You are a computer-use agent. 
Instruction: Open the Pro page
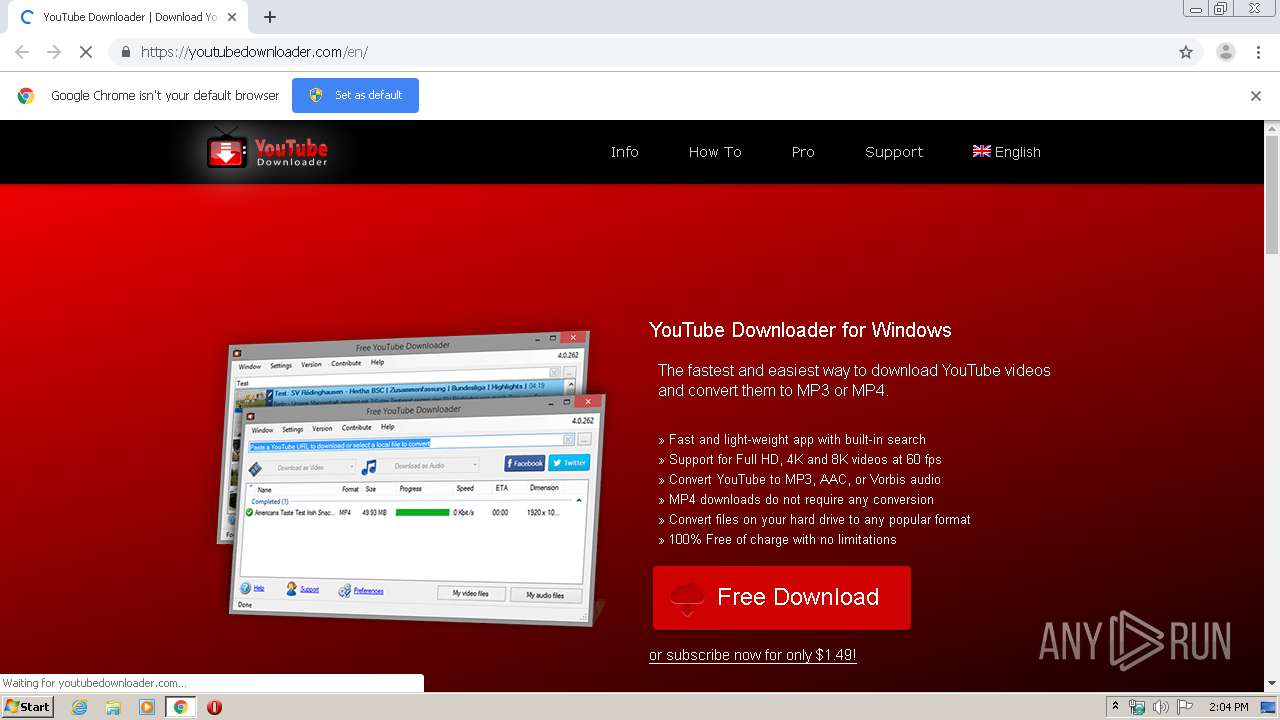803,152
